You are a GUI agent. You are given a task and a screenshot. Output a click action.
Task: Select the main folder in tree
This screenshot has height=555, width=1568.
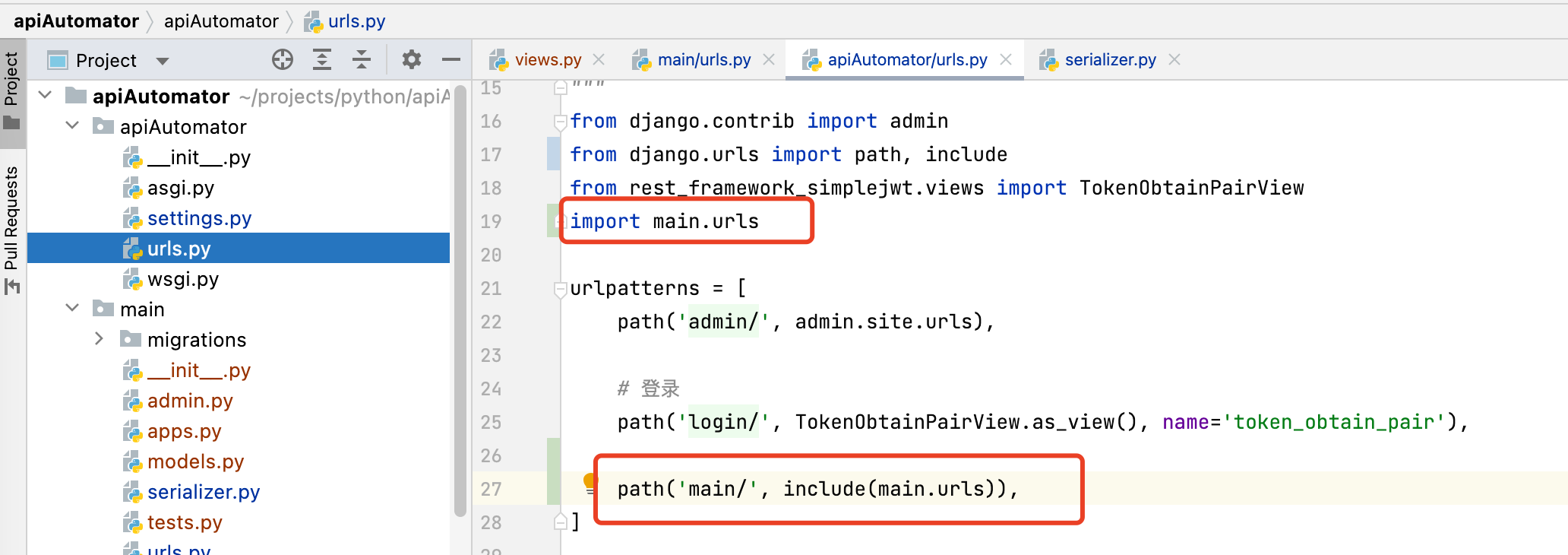(142, 309)
